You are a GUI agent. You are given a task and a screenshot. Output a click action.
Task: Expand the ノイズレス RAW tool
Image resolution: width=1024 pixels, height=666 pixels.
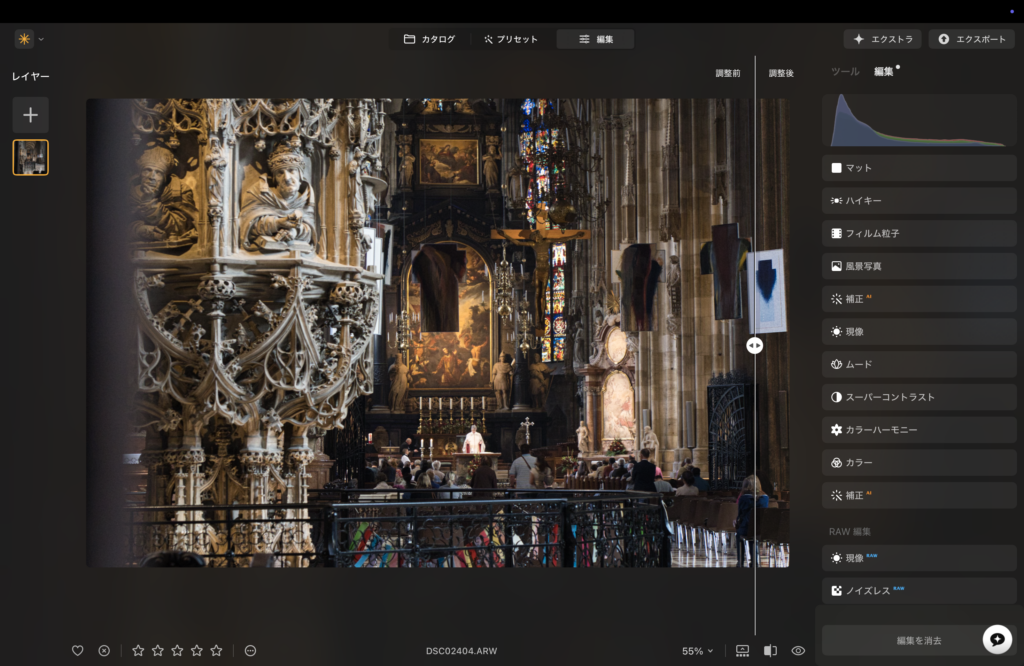919,590
